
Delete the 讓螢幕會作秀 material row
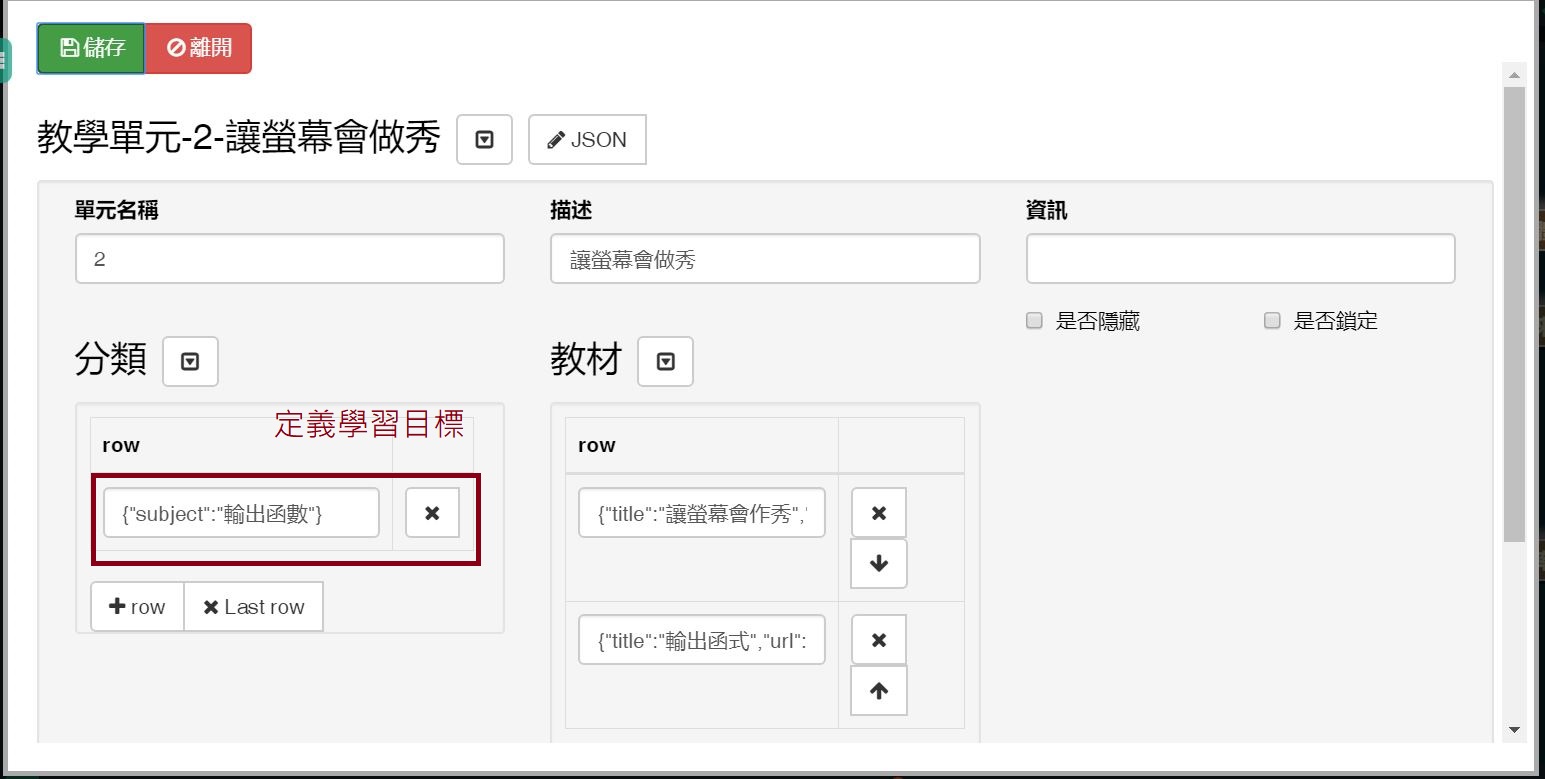[879, 513]
